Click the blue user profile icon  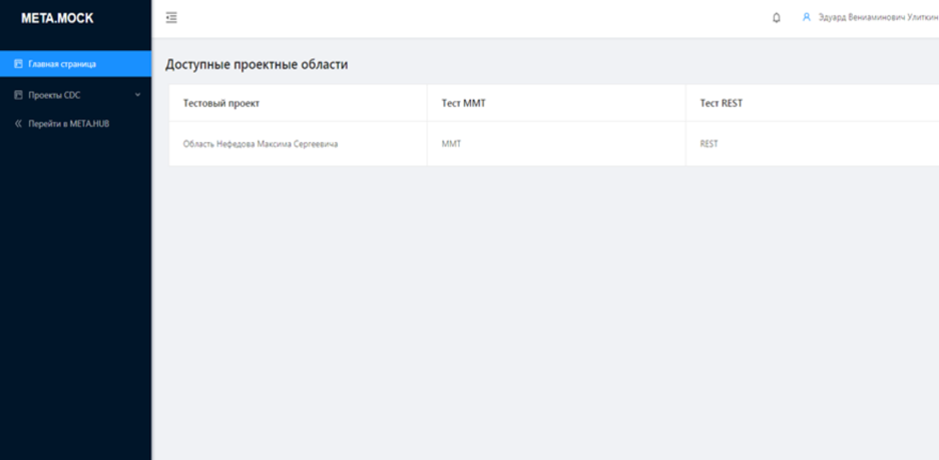(x=807, y=17)
